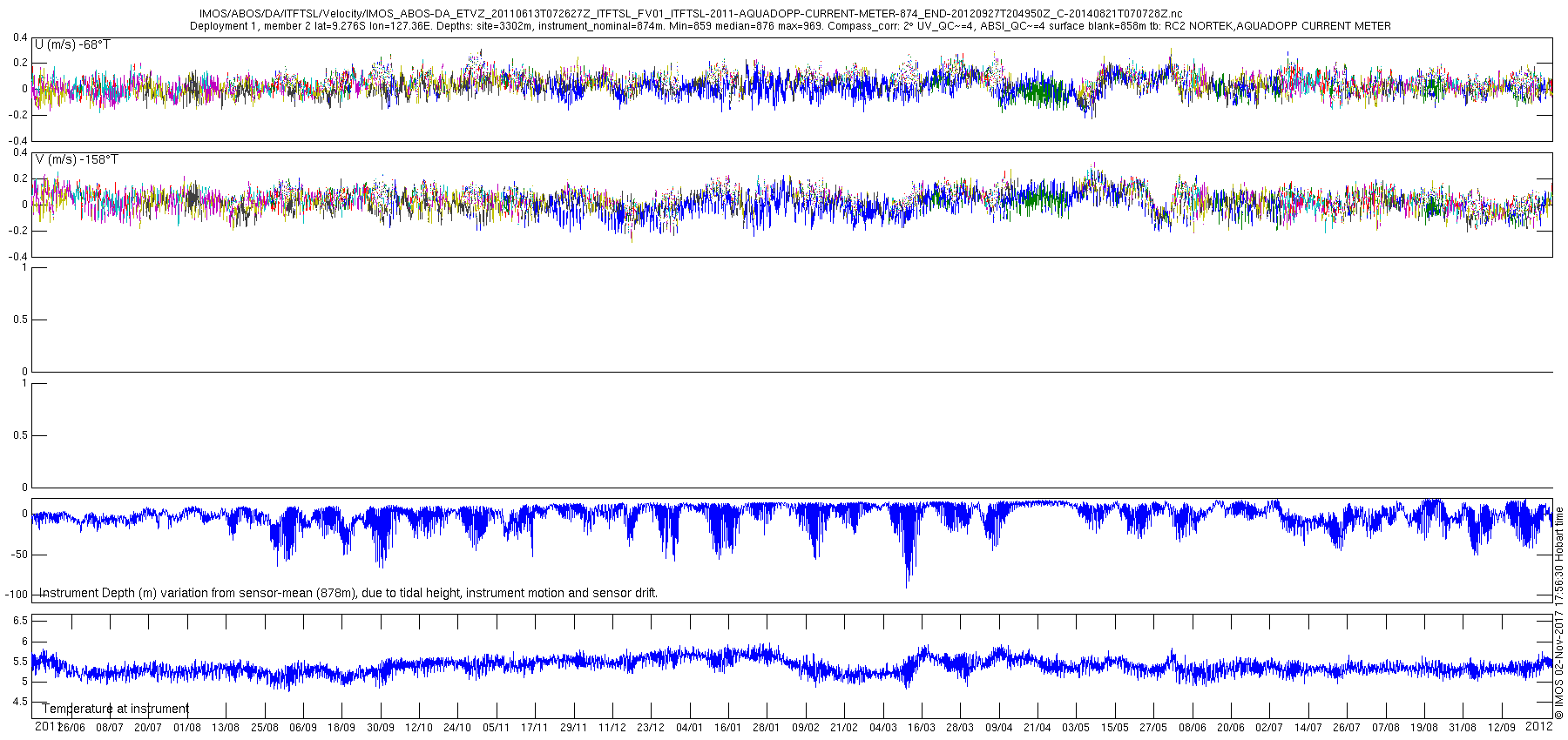Viewport: 1568px width, 740px height.
Task: Select the '12/09' date tick label
Action: tap(1502, 728)
